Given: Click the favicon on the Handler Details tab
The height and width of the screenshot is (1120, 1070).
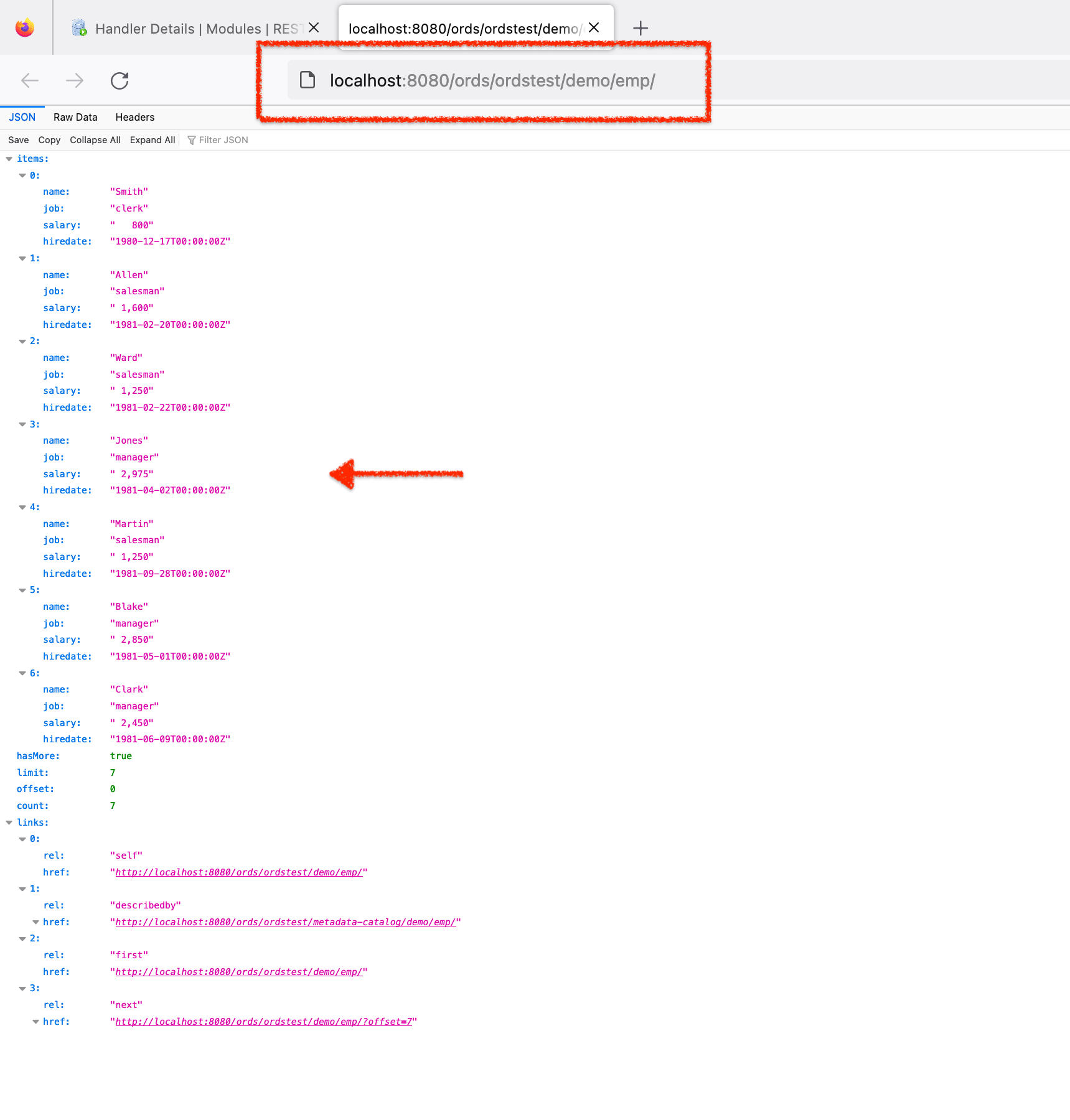Looking at the screenshot, I should coord(78,27).
